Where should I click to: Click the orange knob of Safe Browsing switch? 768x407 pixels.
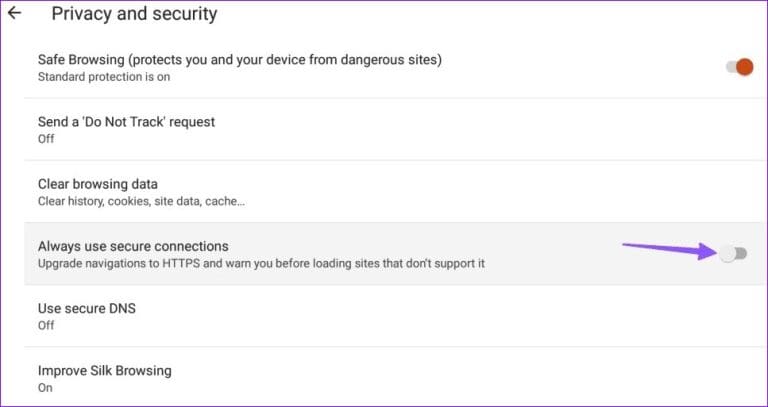coord(744,67)
